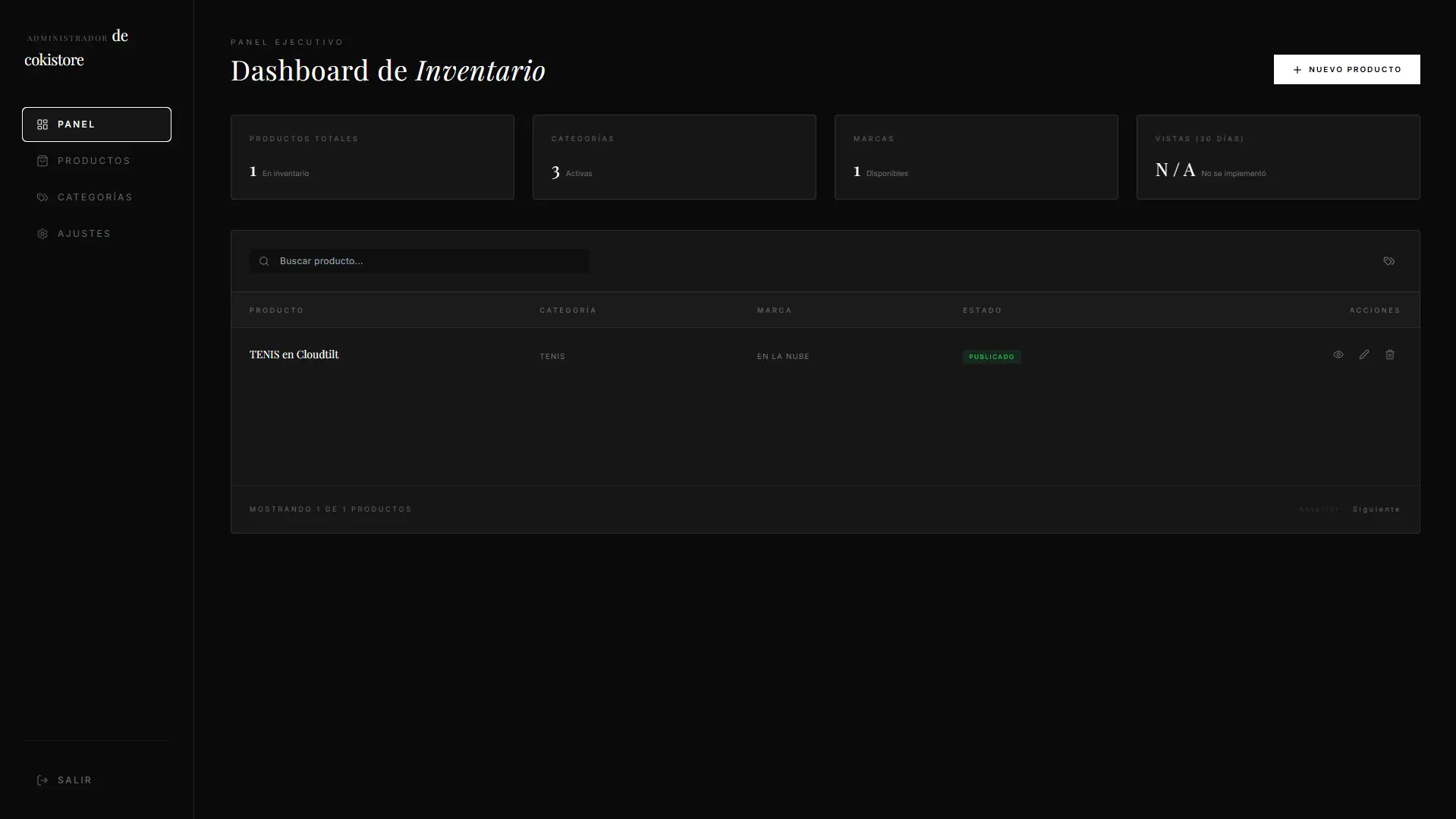Select the TENIS en Cloudtilt product name
Image resolution: width=1456 pixels, height=819 pixels.
click(294, 354)
